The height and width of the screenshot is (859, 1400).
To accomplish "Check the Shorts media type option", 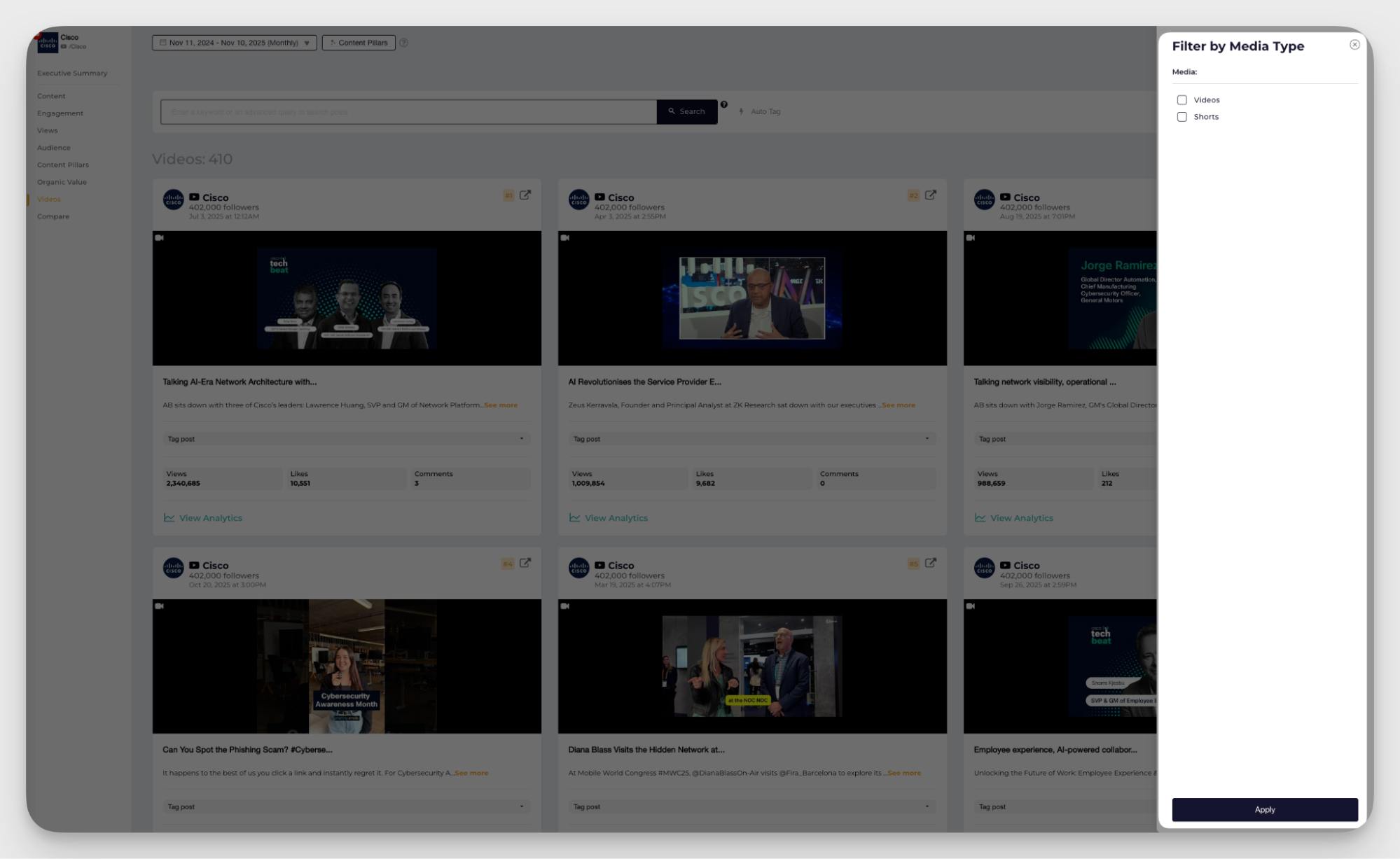I will point(1182,116).
